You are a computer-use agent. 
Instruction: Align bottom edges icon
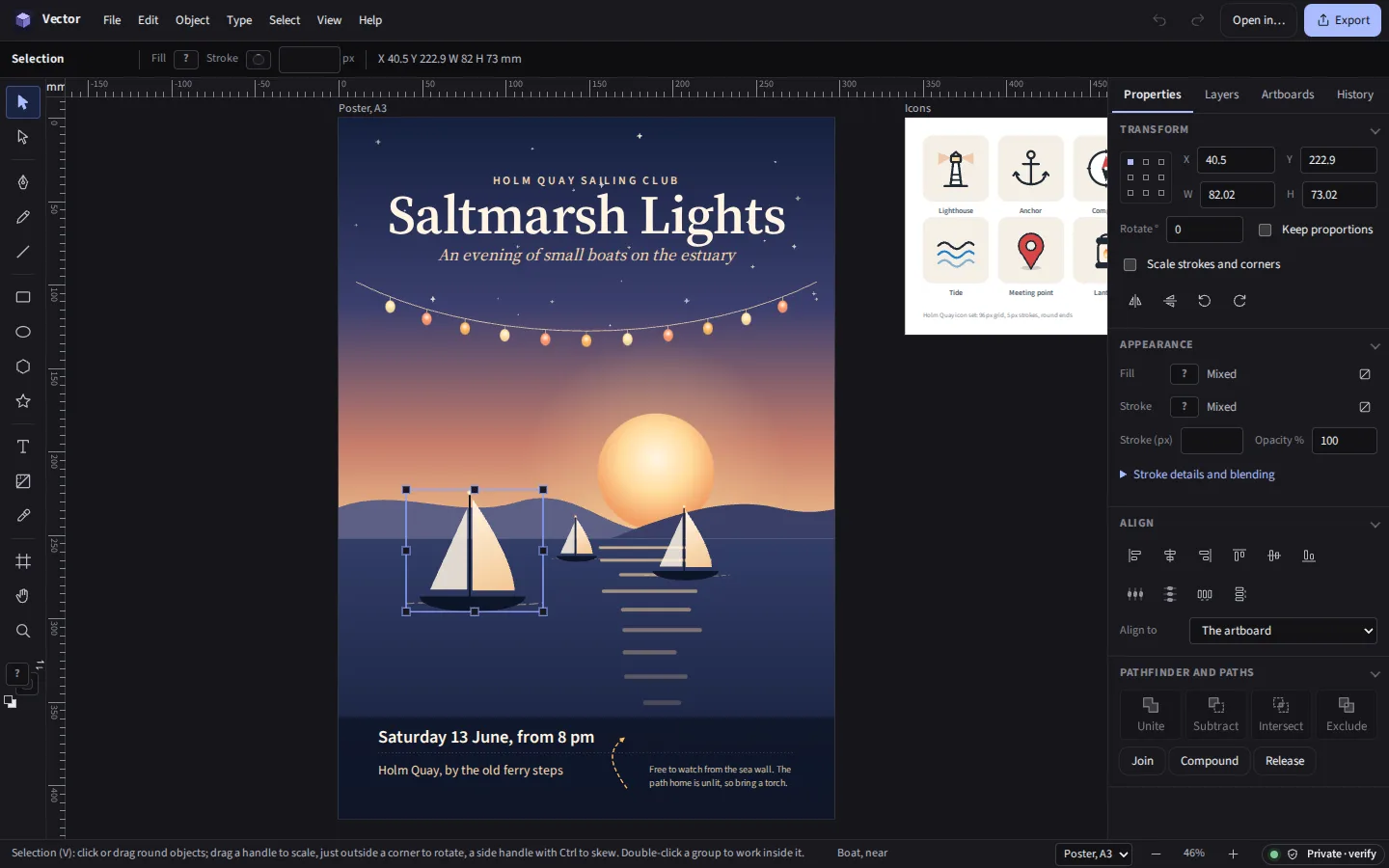click(1309, 556)
